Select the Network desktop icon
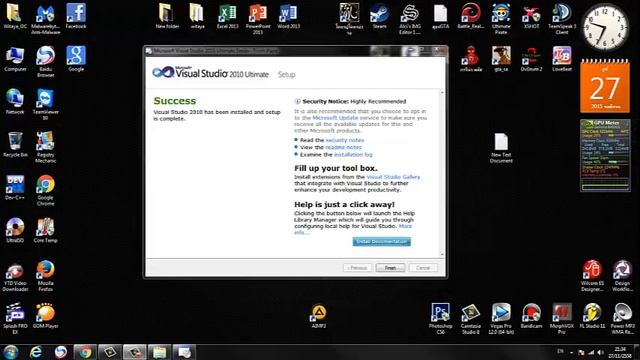 point(15,102)
